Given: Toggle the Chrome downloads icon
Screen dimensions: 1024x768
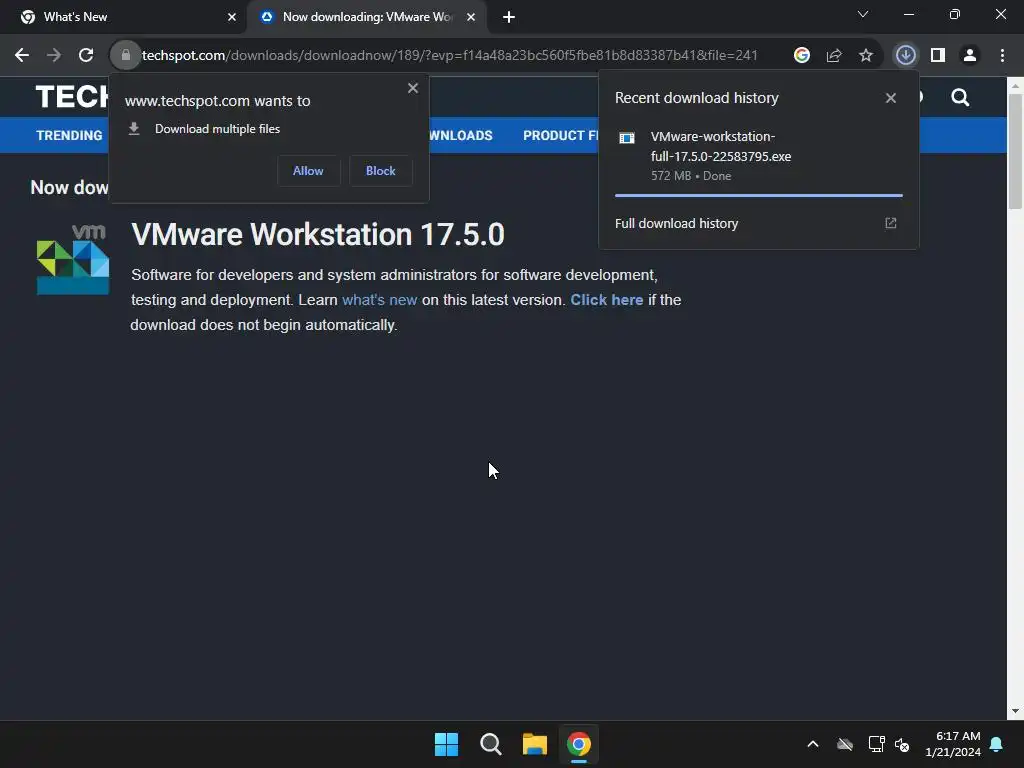Looking at the screenshot, I should (x=905, y=56).
